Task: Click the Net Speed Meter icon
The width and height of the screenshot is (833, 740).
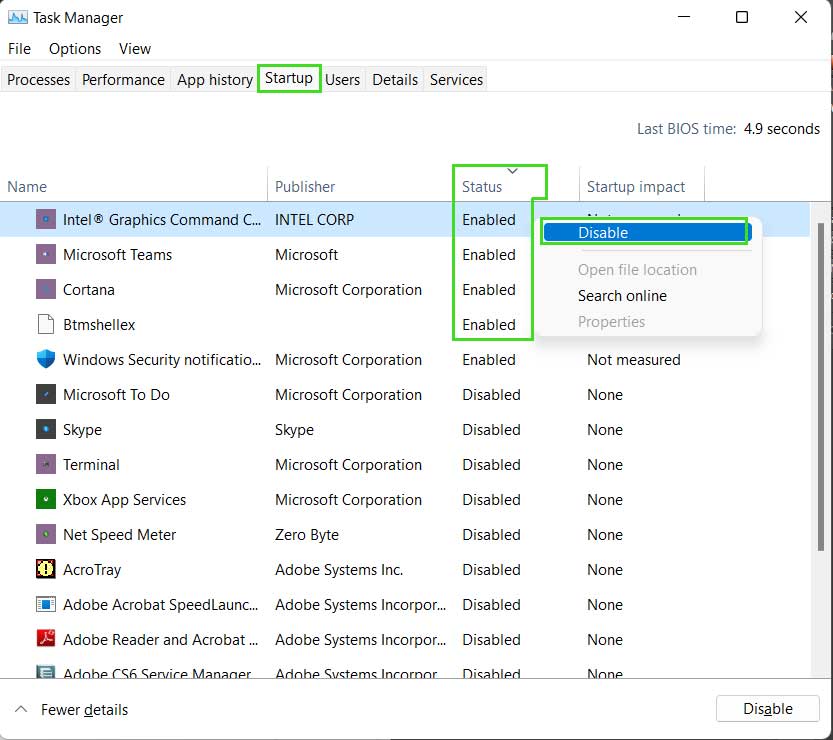Action: pyautogui.click(x=46, y=534)
